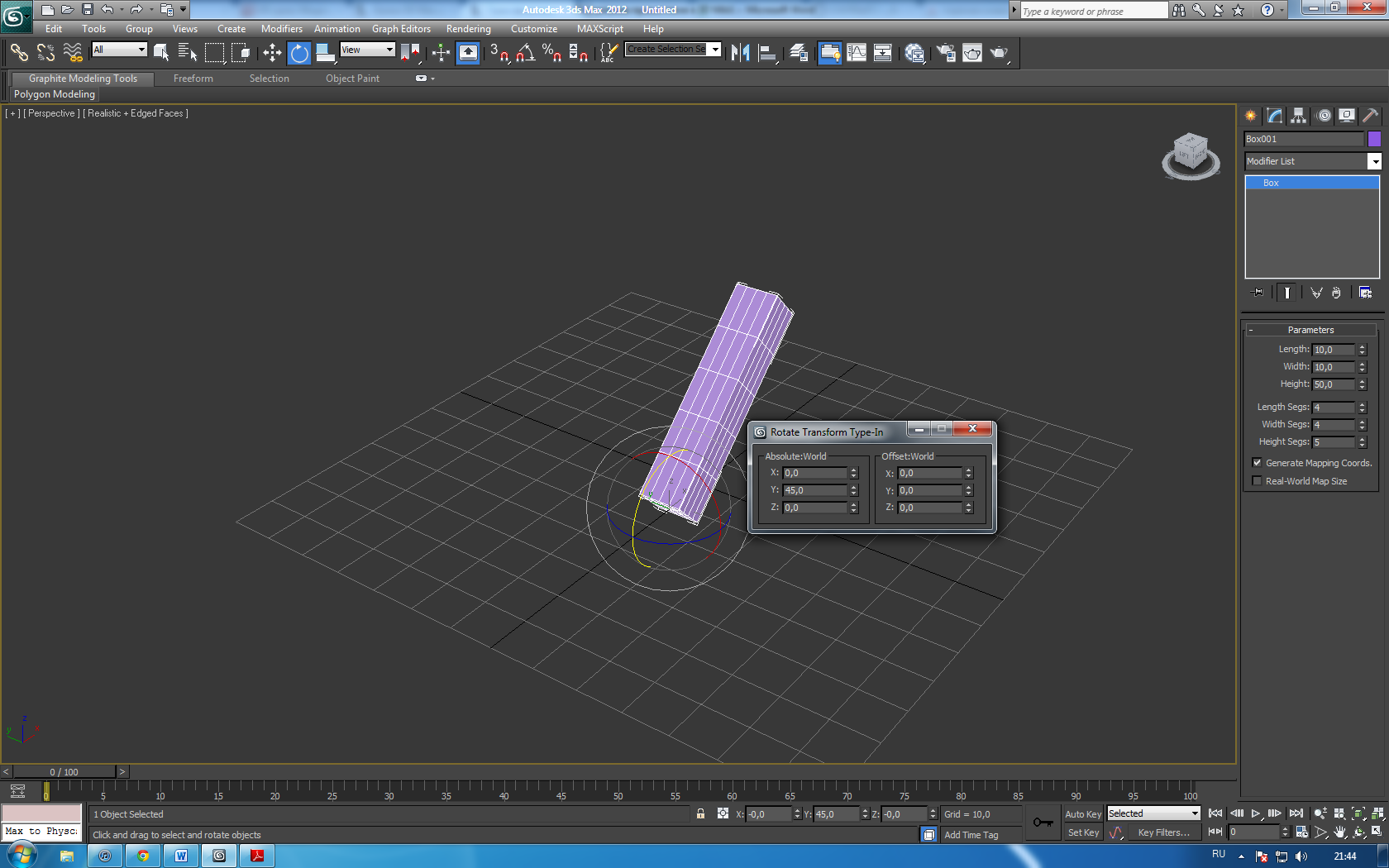Image resolution: width=1389 pixels, height=868 pixels.
Task: Open Key Filters dialog
Action: (1163, 832)
